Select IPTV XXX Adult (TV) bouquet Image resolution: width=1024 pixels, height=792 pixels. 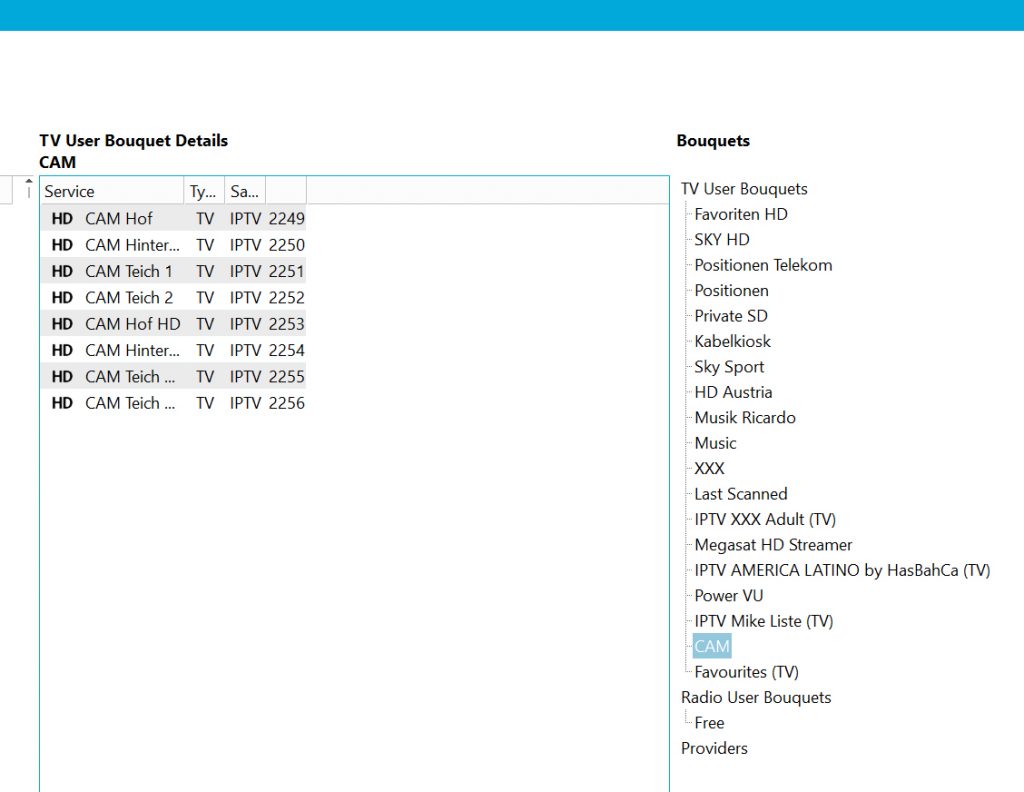click(765, 520)
